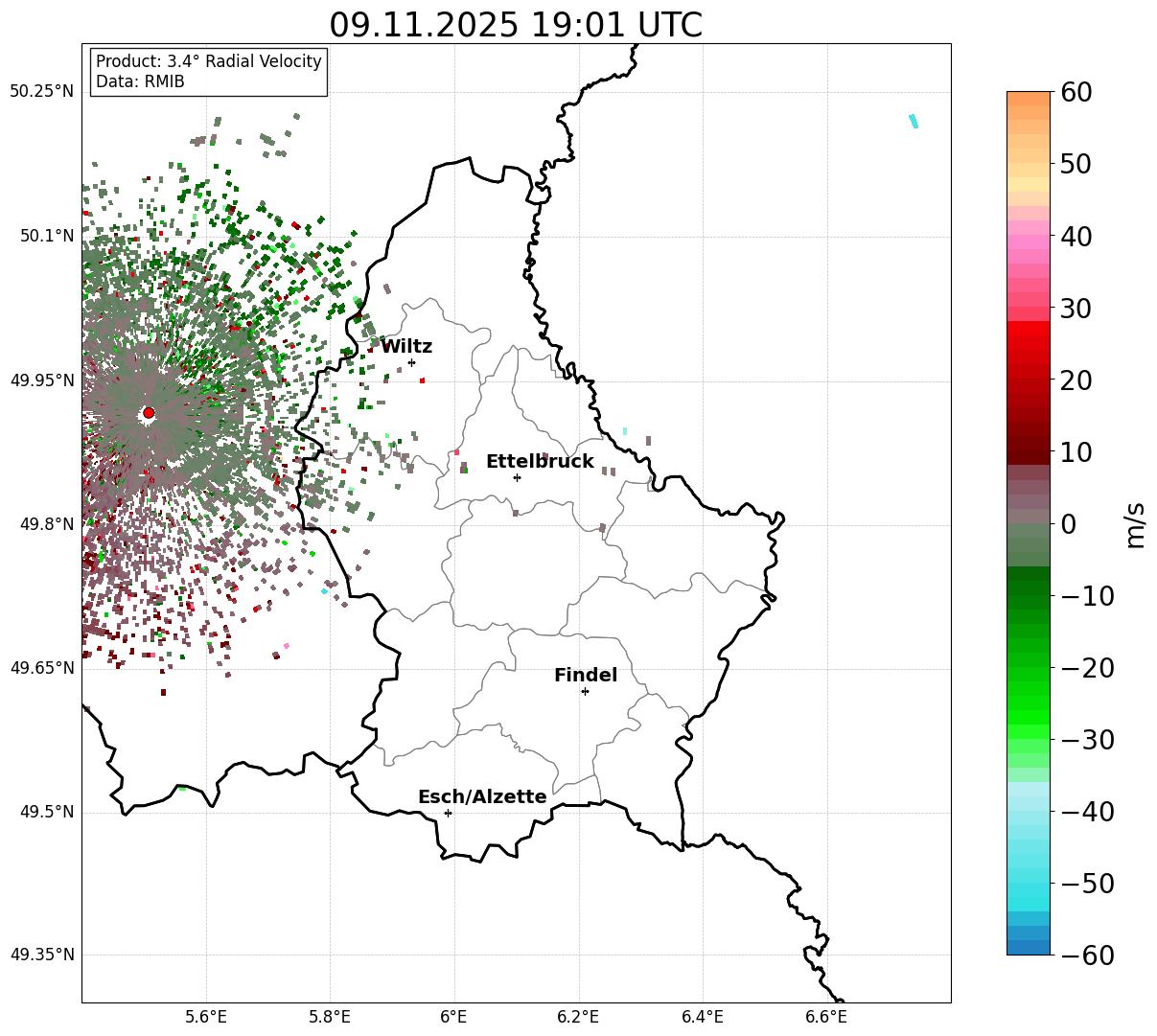Click the colorbar value 60

pyautogui.click(x=1075, y=92)
